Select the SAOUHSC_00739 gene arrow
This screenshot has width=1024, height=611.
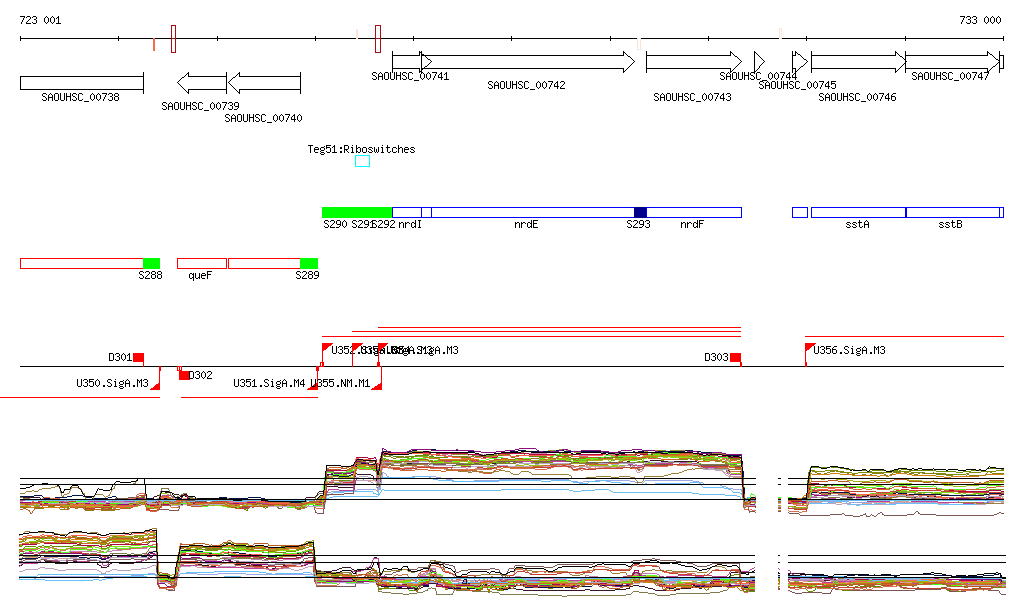point(202,82)
